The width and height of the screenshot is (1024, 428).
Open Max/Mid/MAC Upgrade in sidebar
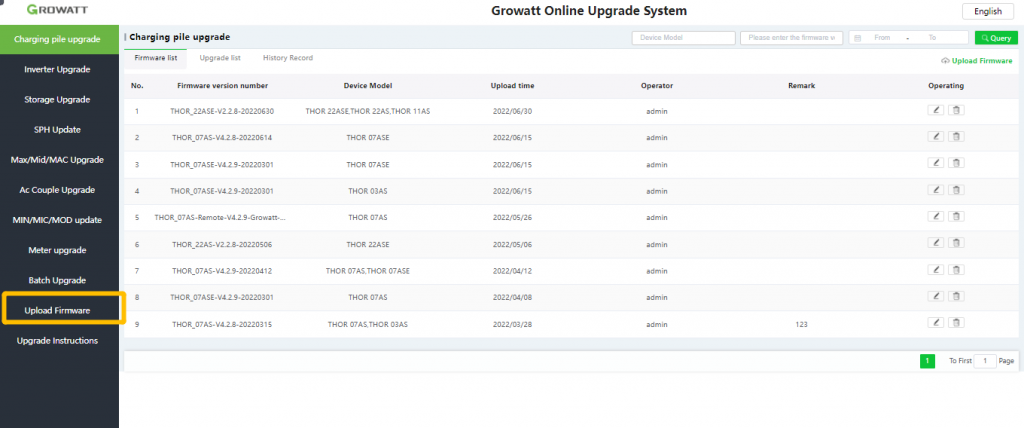click(57, 159)
